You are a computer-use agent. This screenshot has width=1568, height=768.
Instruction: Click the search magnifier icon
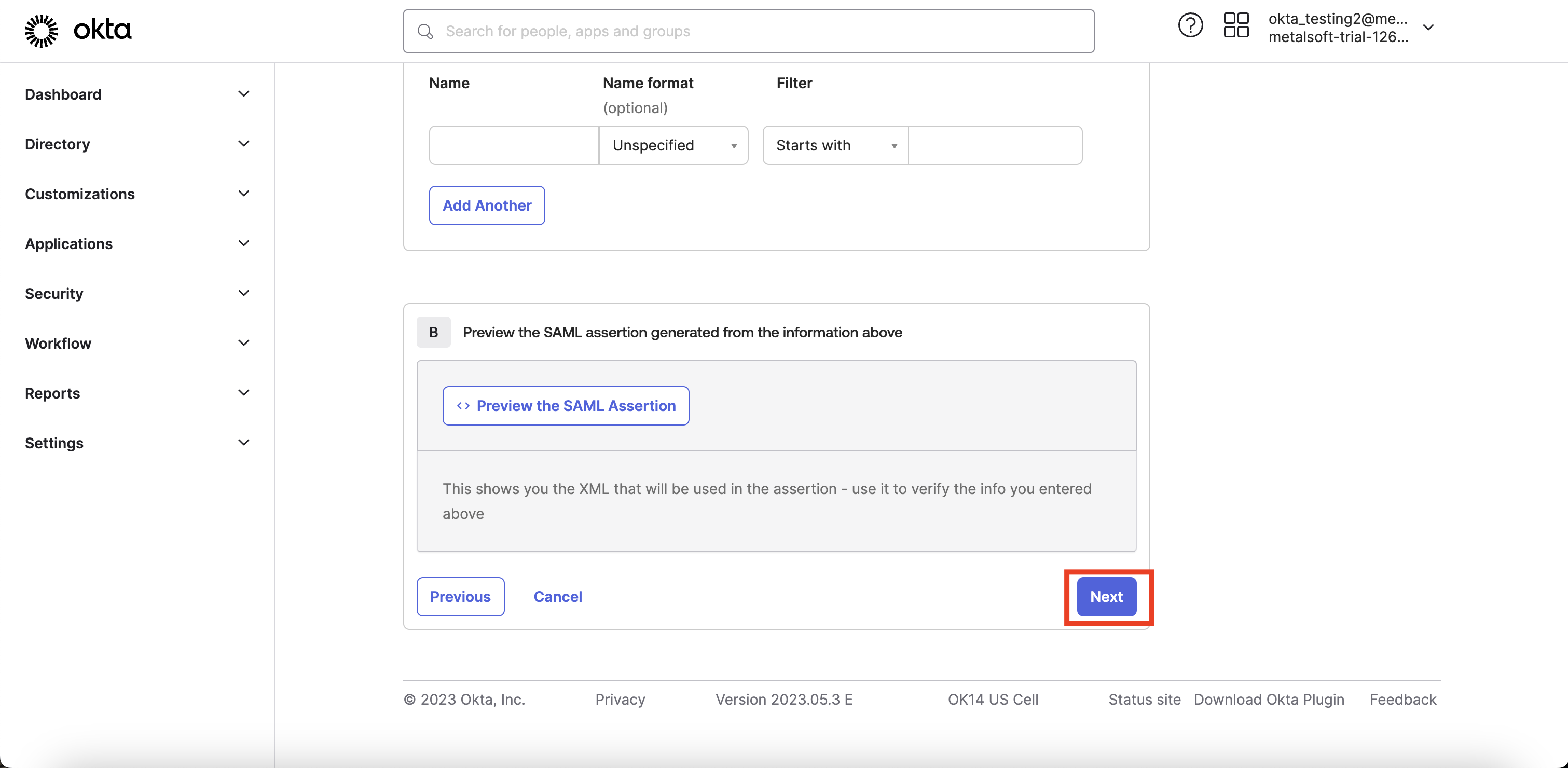[425, 32]
